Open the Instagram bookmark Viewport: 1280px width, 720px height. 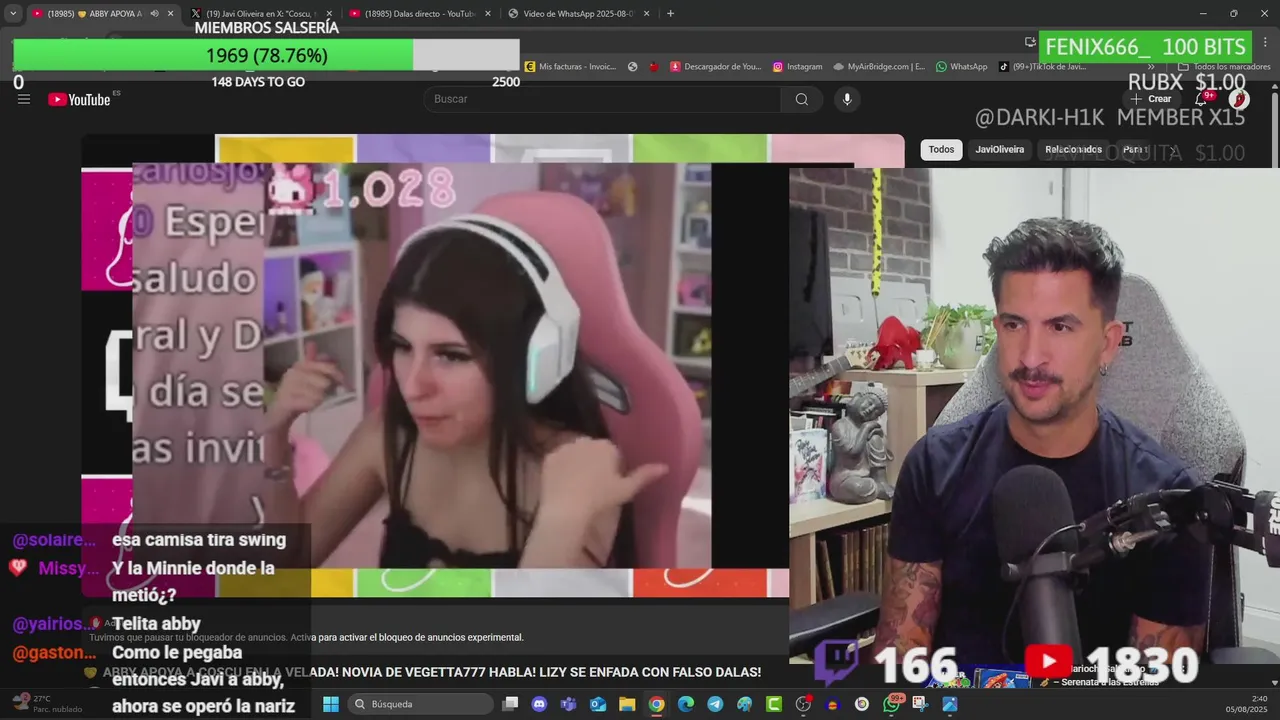point(797,67)
